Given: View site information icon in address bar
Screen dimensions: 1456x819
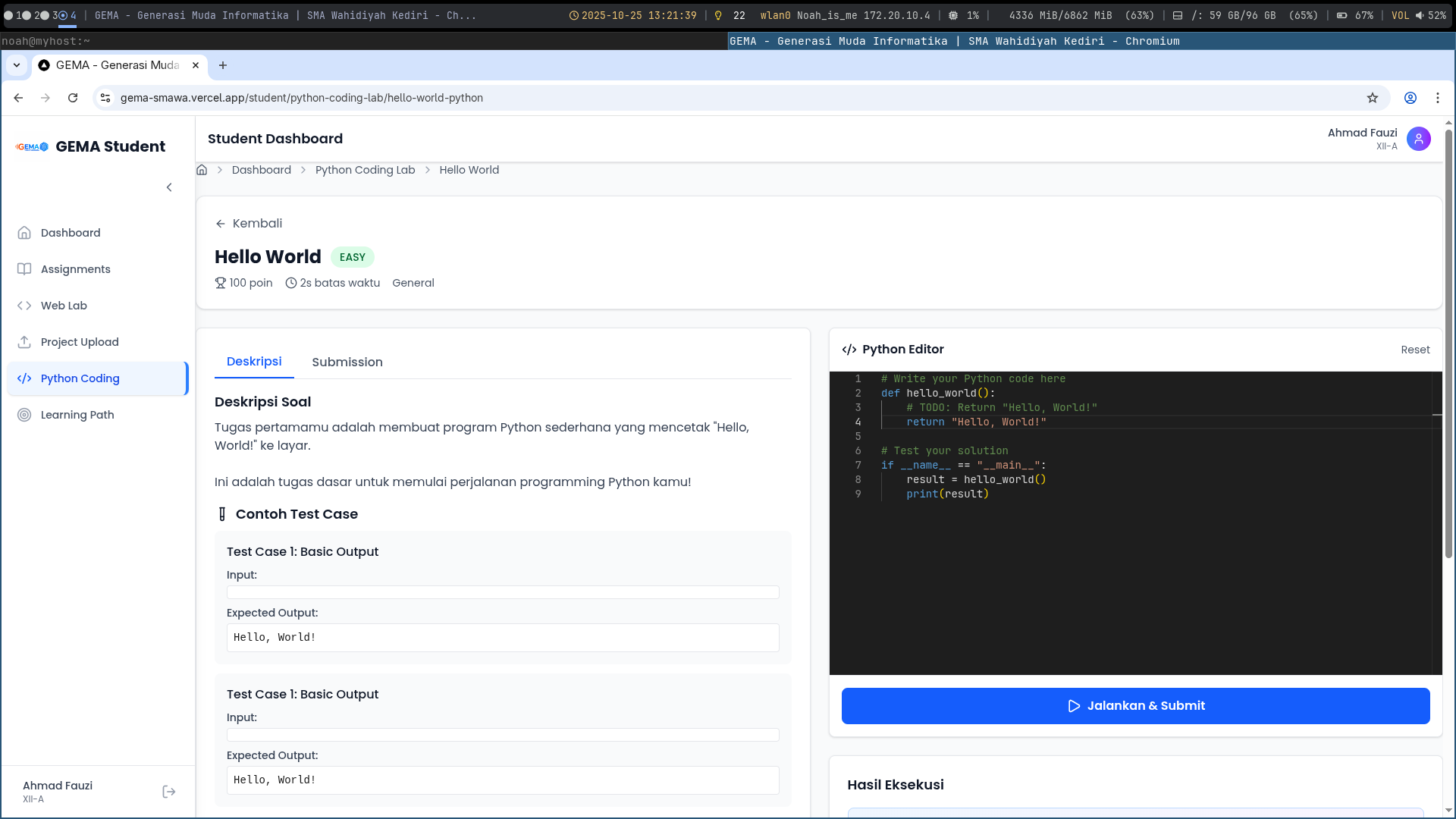Looking at the screenshot, I should pos(105,98).
